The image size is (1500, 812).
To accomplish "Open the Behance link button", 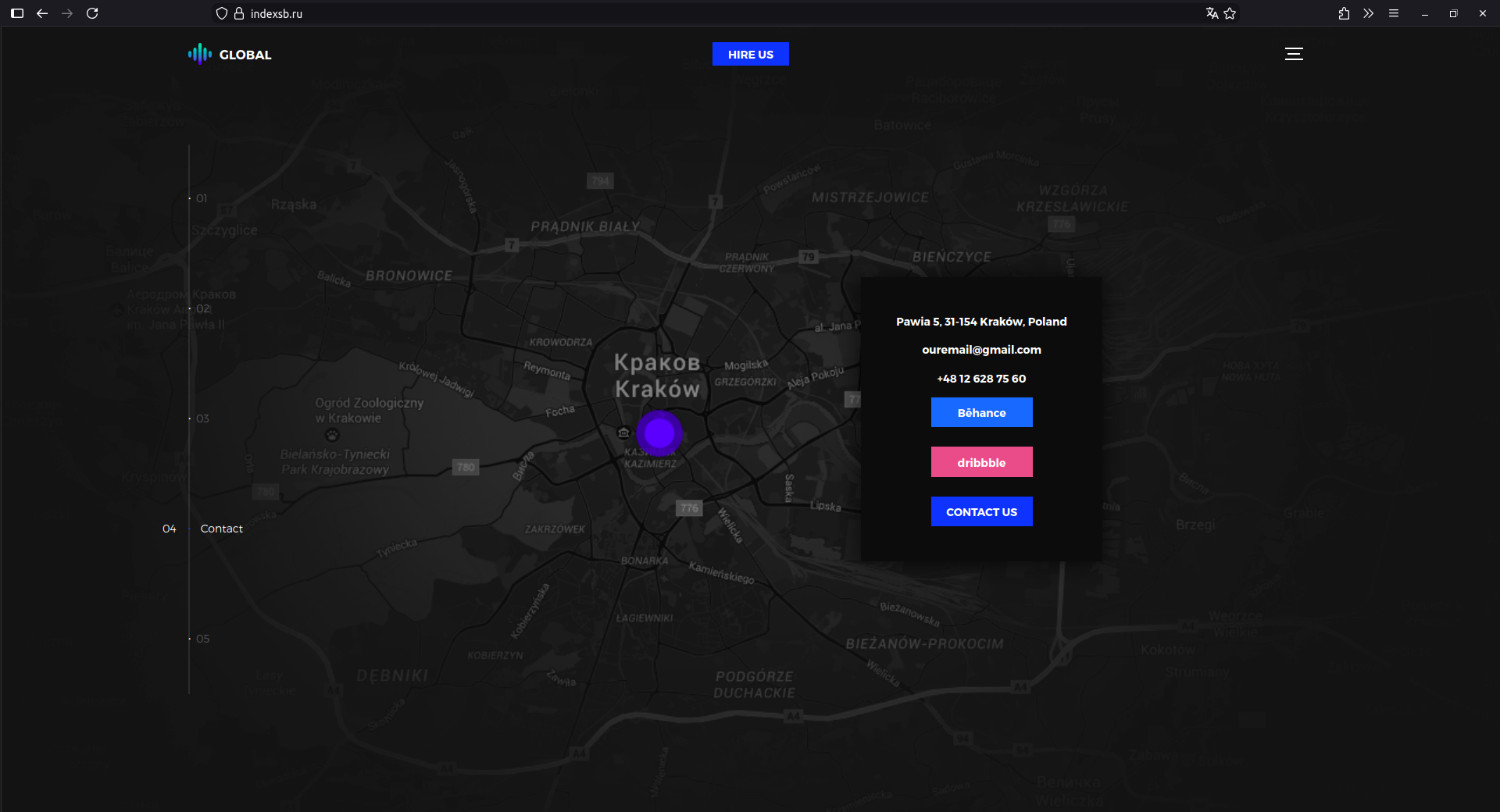I will pyautogui.click(x=981, y=412).
